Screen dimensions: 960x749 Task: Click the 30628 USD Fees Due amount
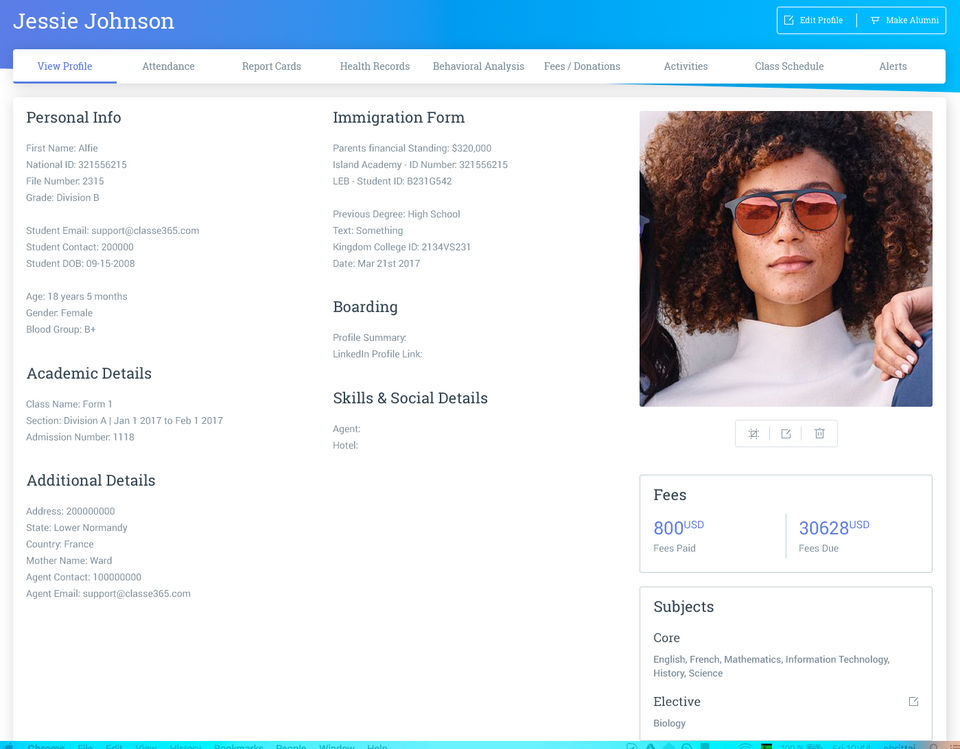(x=834, y=527)
